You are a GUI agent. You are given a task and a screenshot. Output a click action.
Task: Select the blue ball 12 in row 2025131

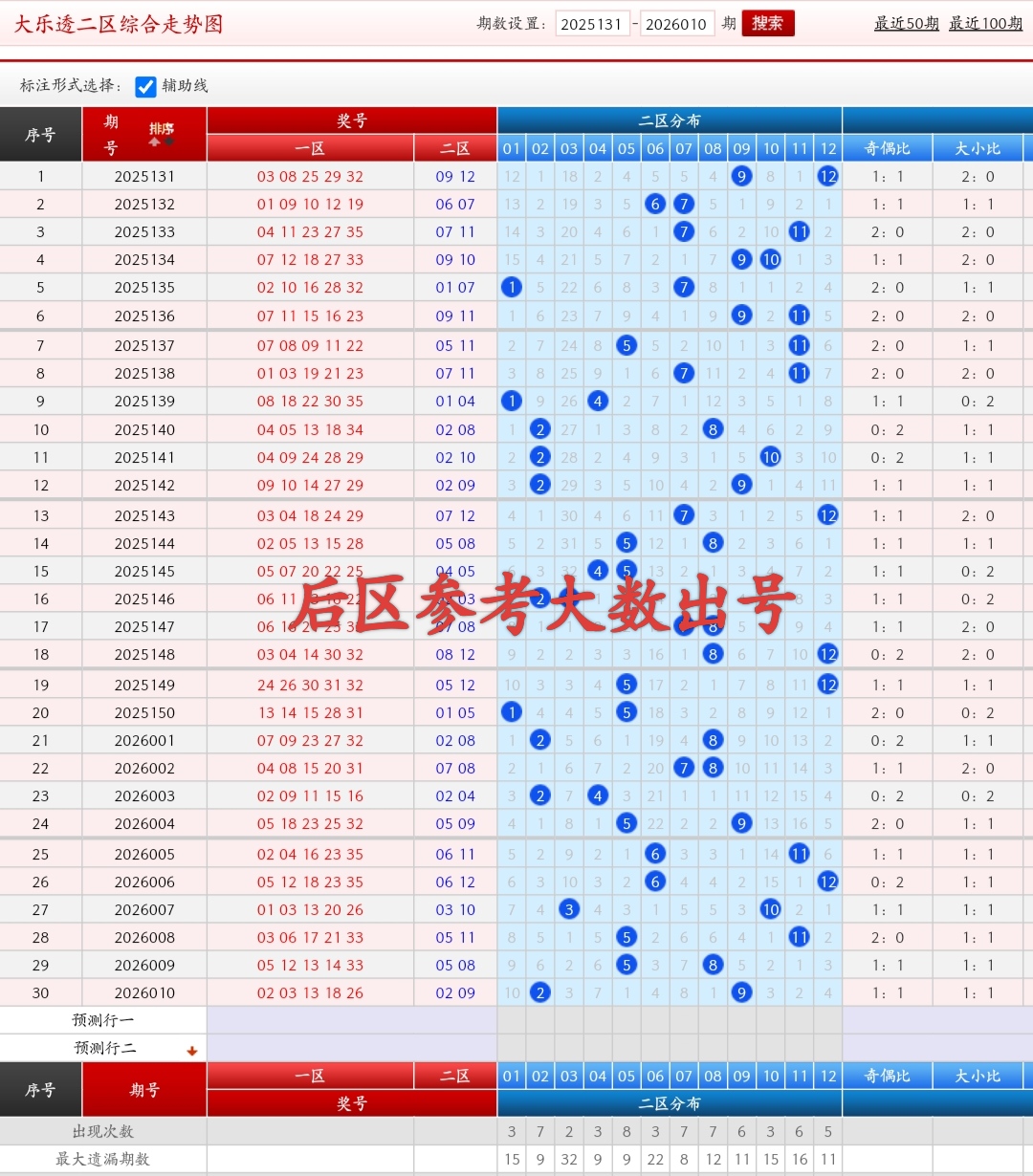coord(827,176)
